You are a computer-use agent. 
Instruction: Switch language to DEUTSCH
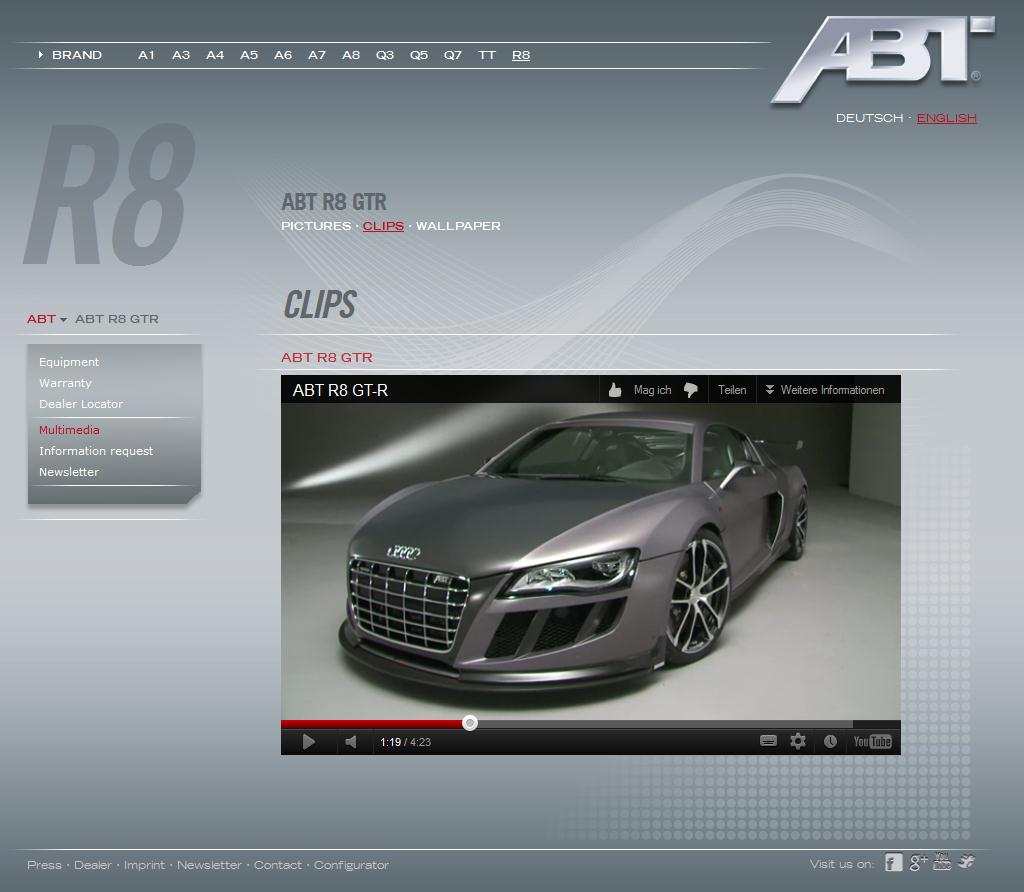[869, 118]
